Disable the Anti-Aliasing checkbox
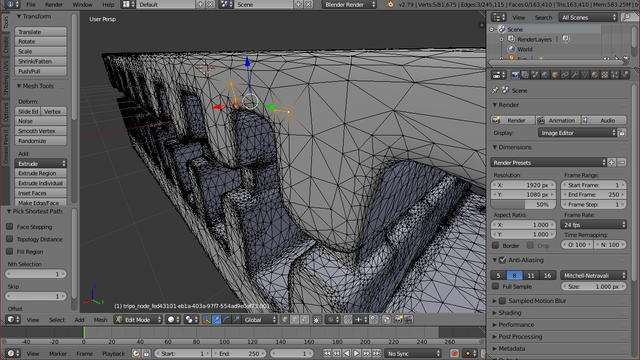This screenshot has height=360, width=640. coord(503,260)
